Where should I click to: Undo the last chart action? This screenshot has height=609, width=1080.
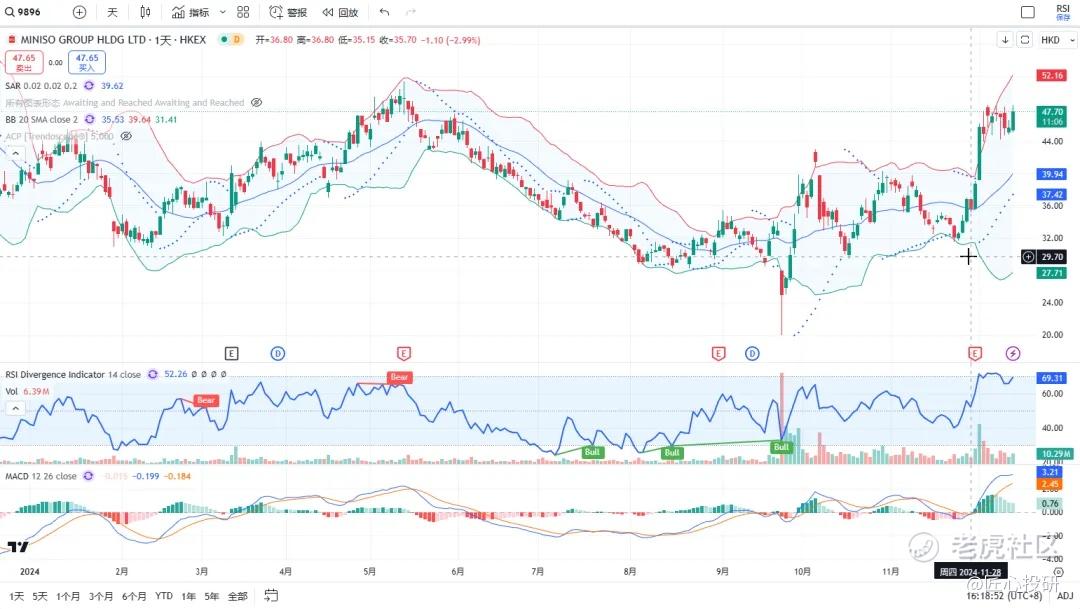pyautogui.click(x=384, y=12)
